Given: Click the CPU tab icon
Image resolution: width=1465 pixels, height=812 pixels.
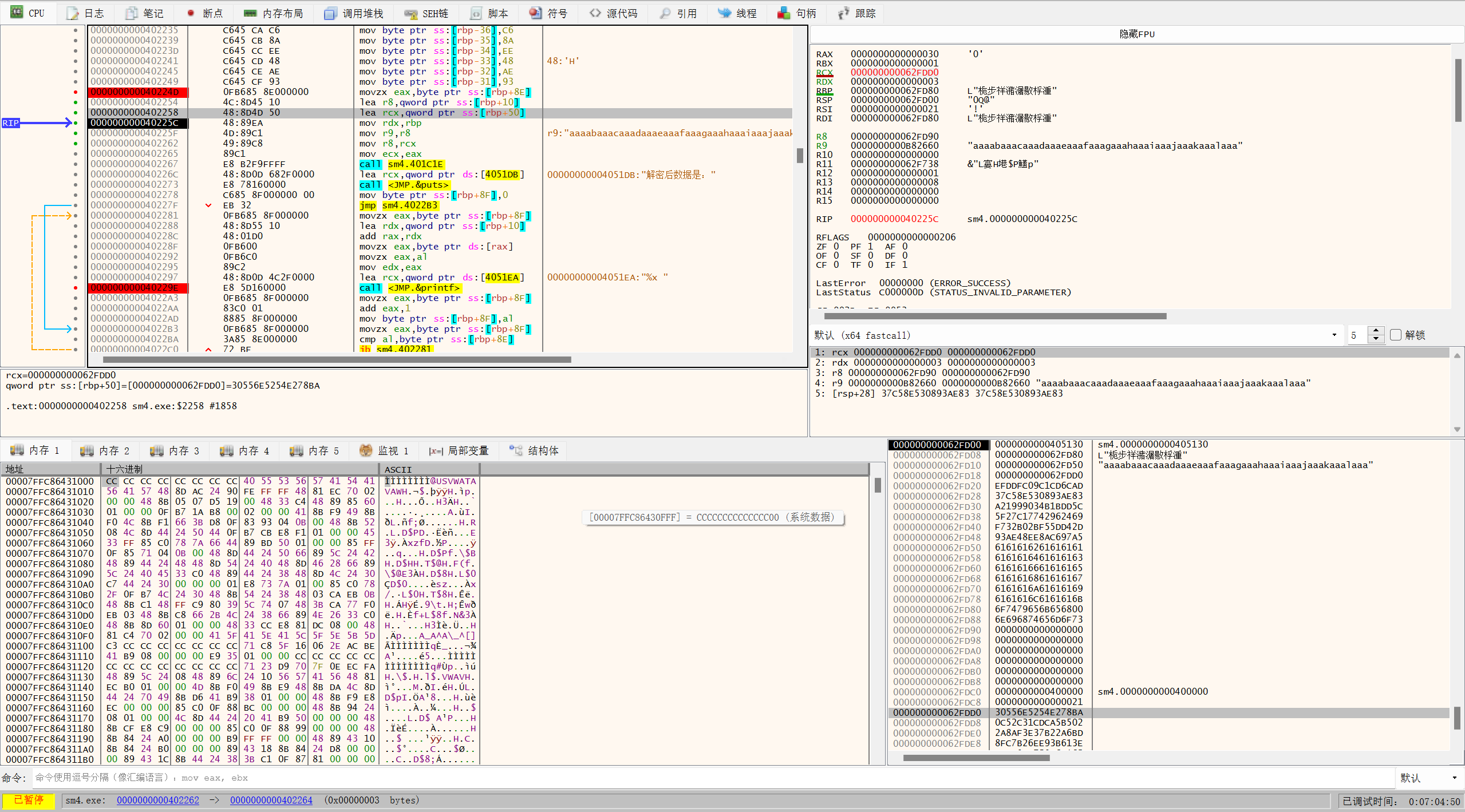Looking at the screenshot, I should (x=17, y=13).
